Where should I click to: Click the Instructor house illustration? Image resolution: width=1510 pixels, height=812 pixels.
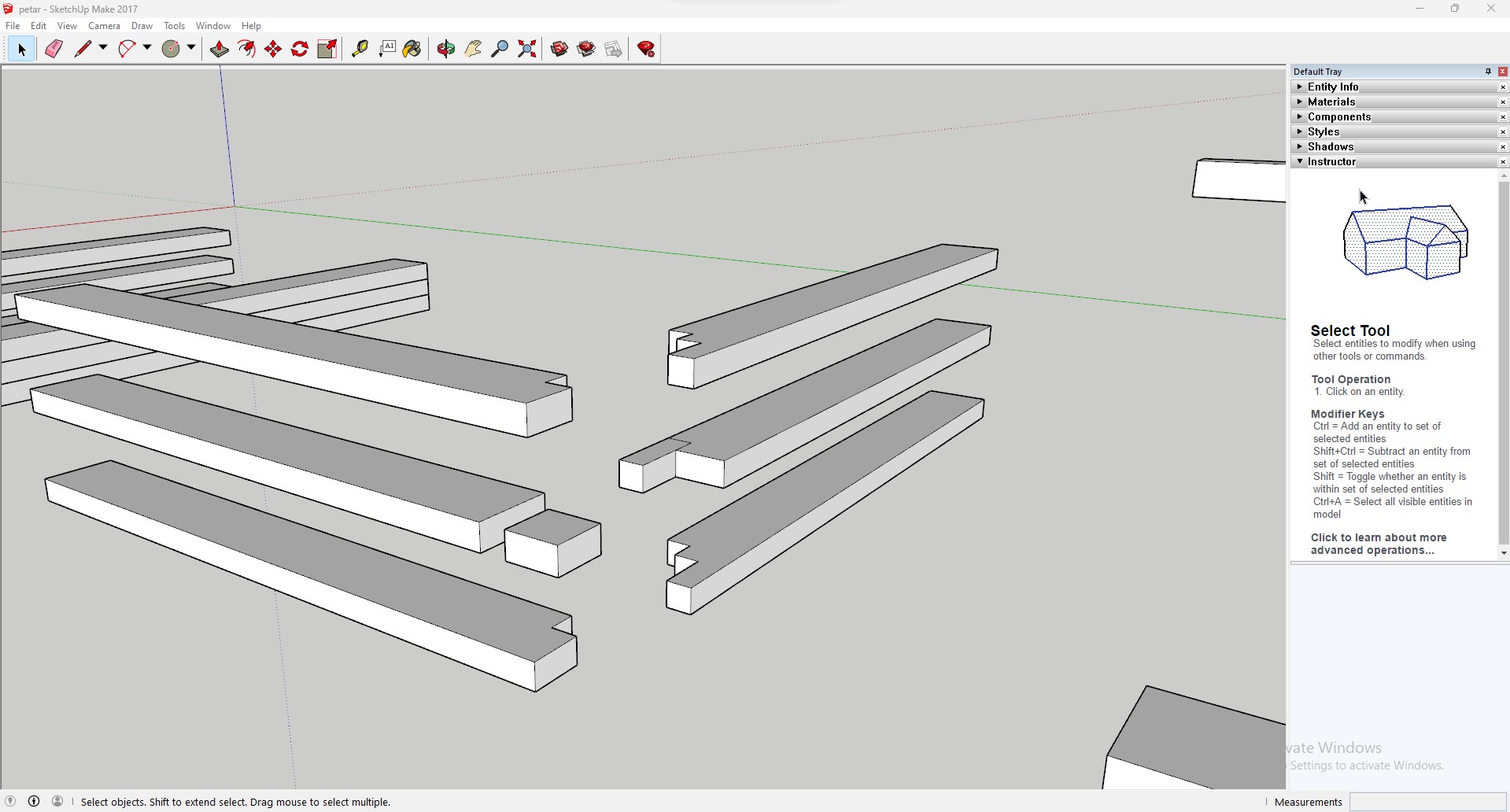pyautogui.click(x=1405, y=242)
